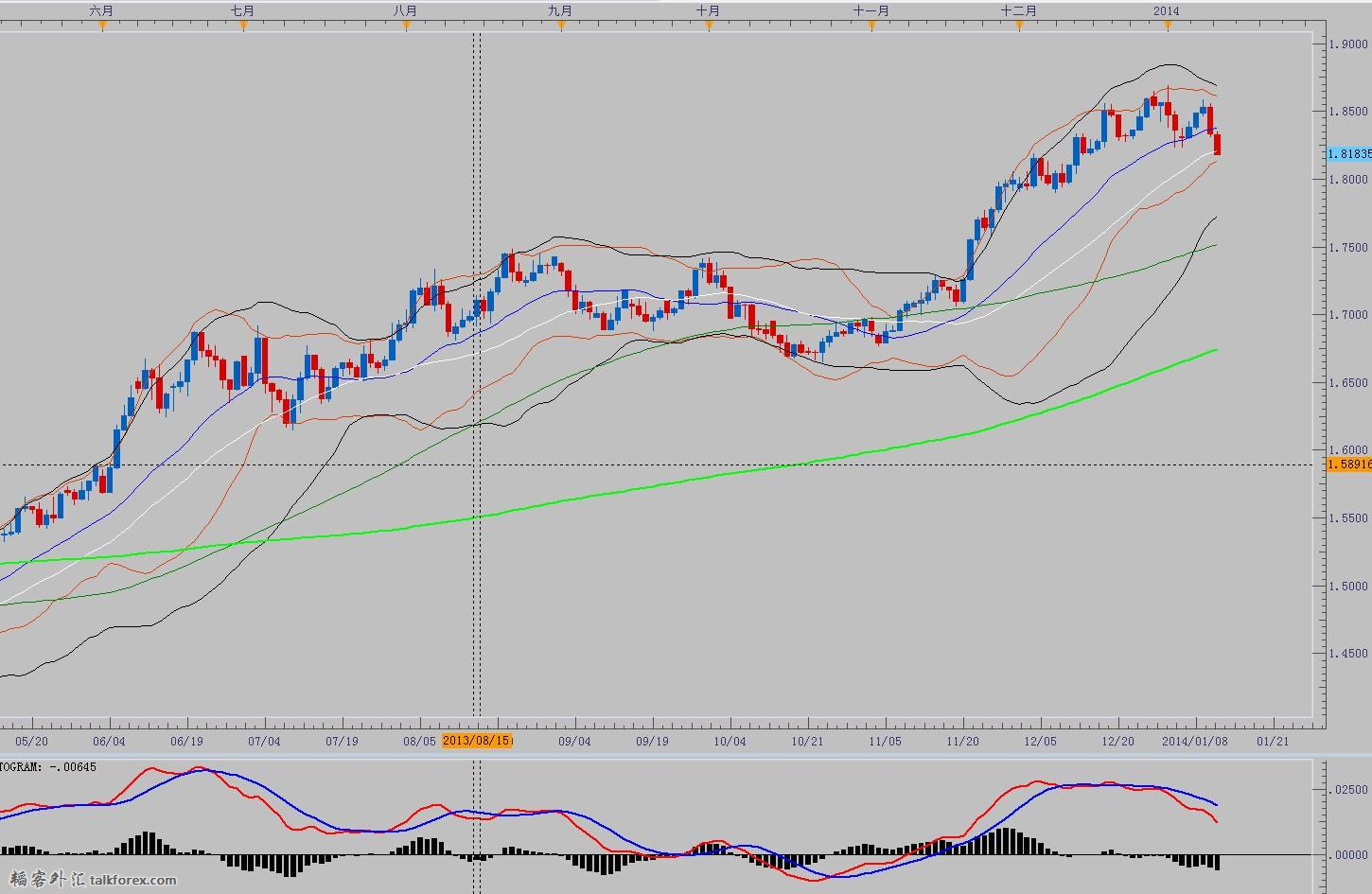
Task: Click the 1.7000 price axis label
Action: coord(1348,315)
